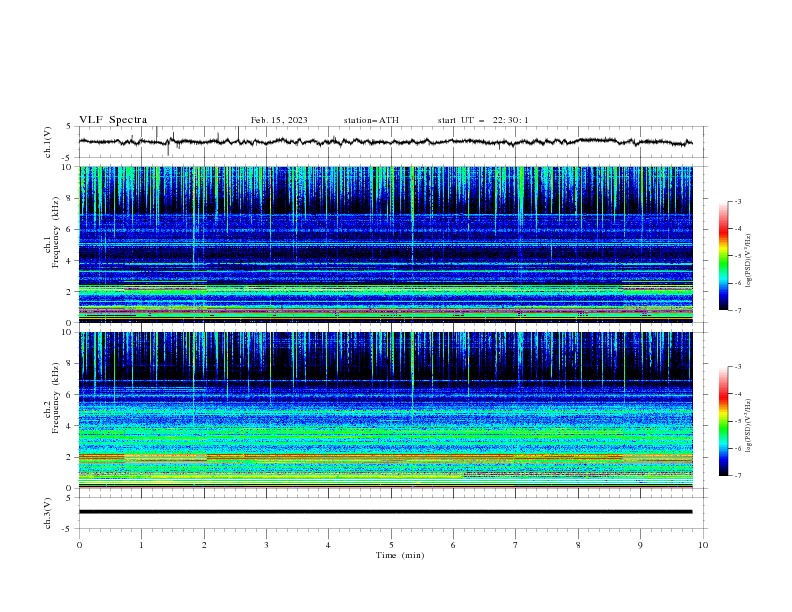792x612 pixels.
Task: Click the "VLF Spectra" title text
Action: click(x=113, y=120)
